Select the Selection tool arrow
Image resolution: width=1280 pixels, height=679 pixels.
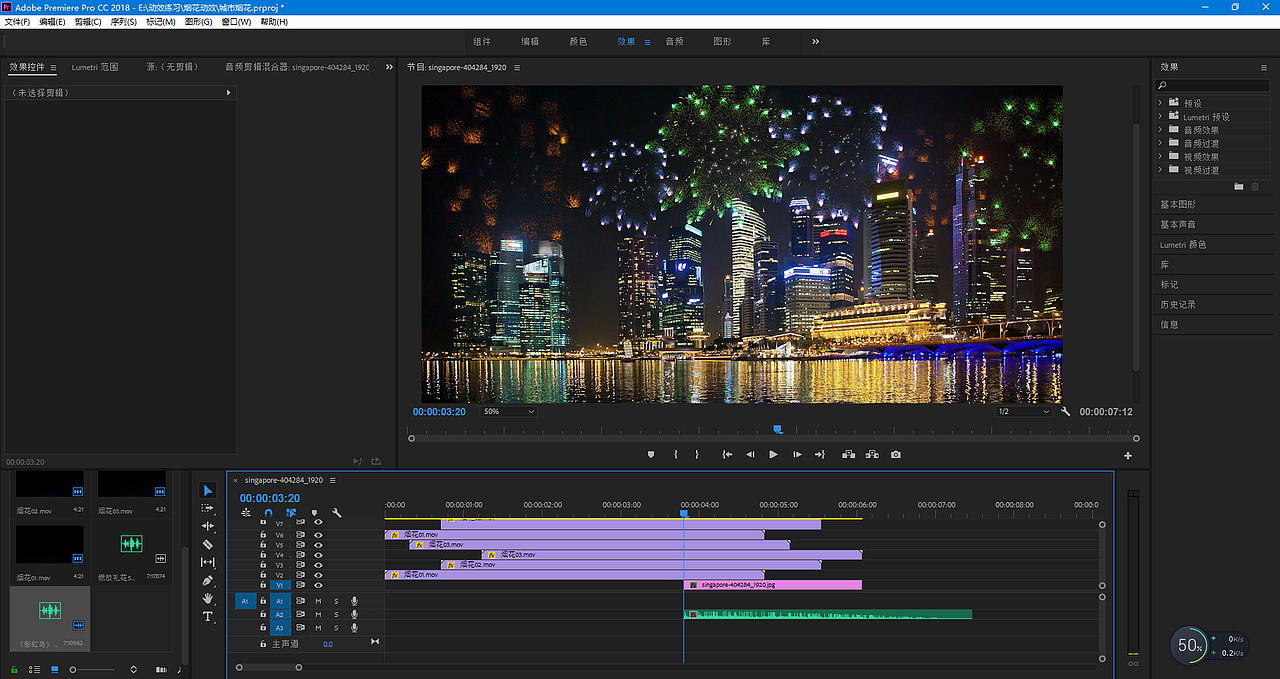pyautogui.click(x=208, y=490)
